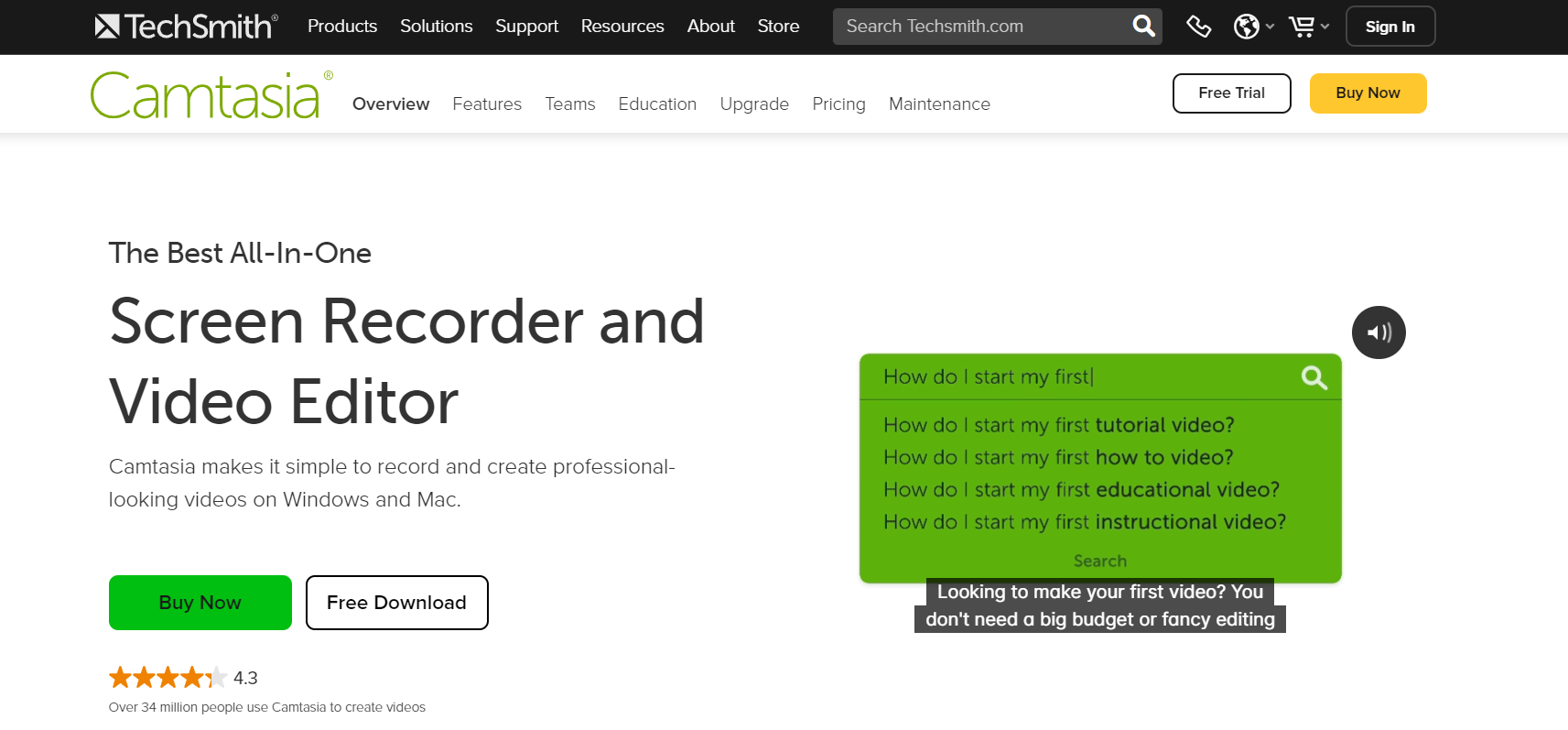1568x730 pixels.
Task: Switch to the Features tab
Action: pos(487,104)
